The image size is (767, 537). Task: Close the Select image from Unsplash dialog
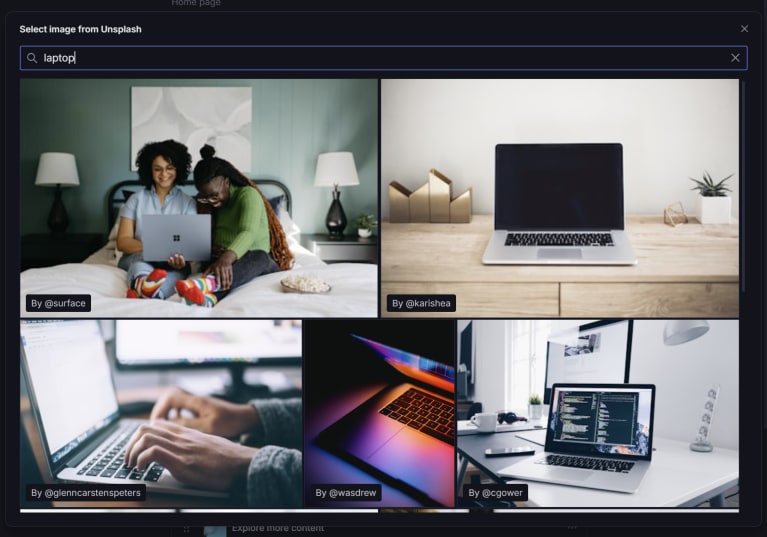coord(744,29)
